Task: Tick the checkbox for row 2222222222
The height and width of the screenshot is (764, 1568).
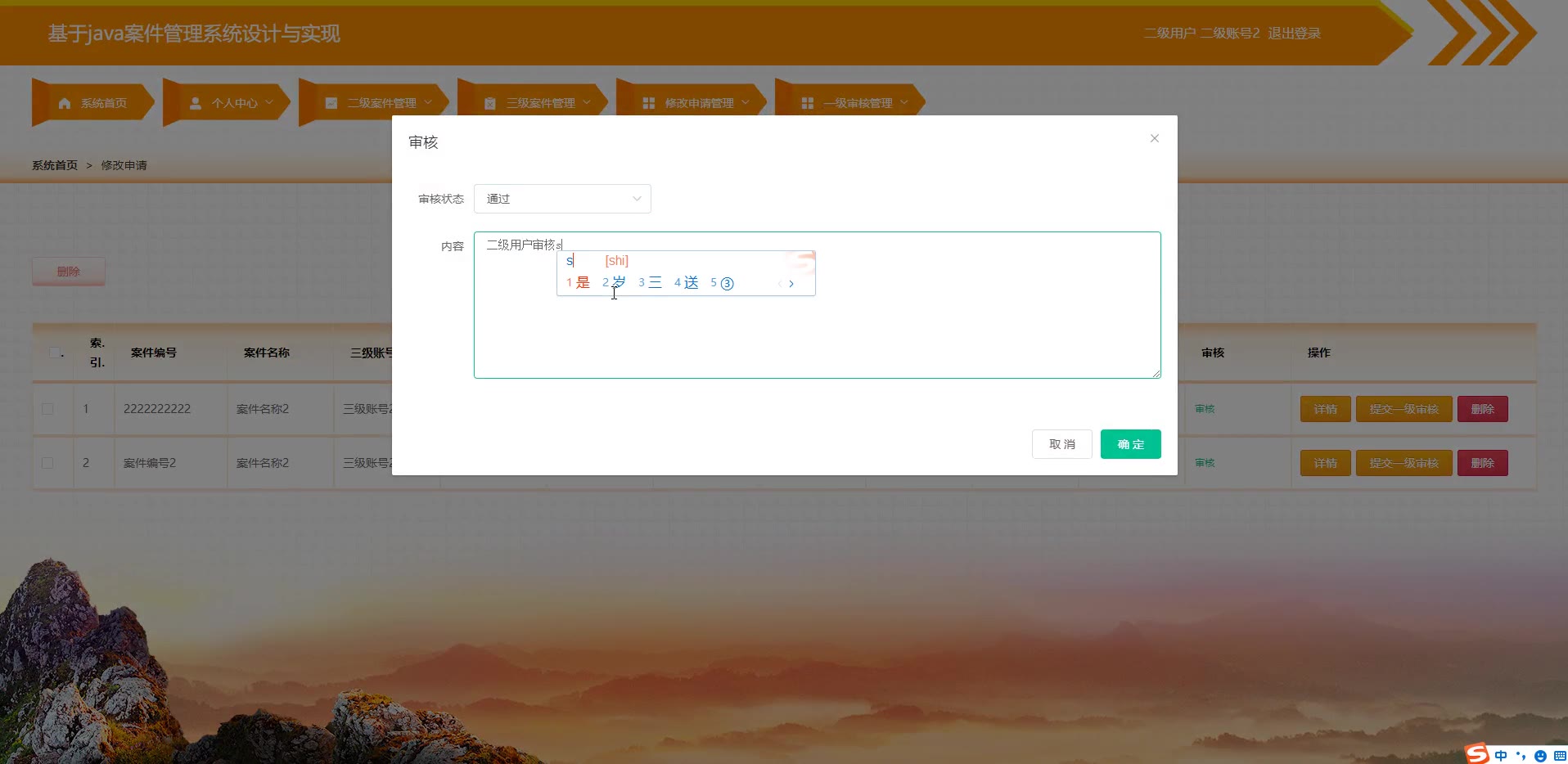Action: [47, 409]
